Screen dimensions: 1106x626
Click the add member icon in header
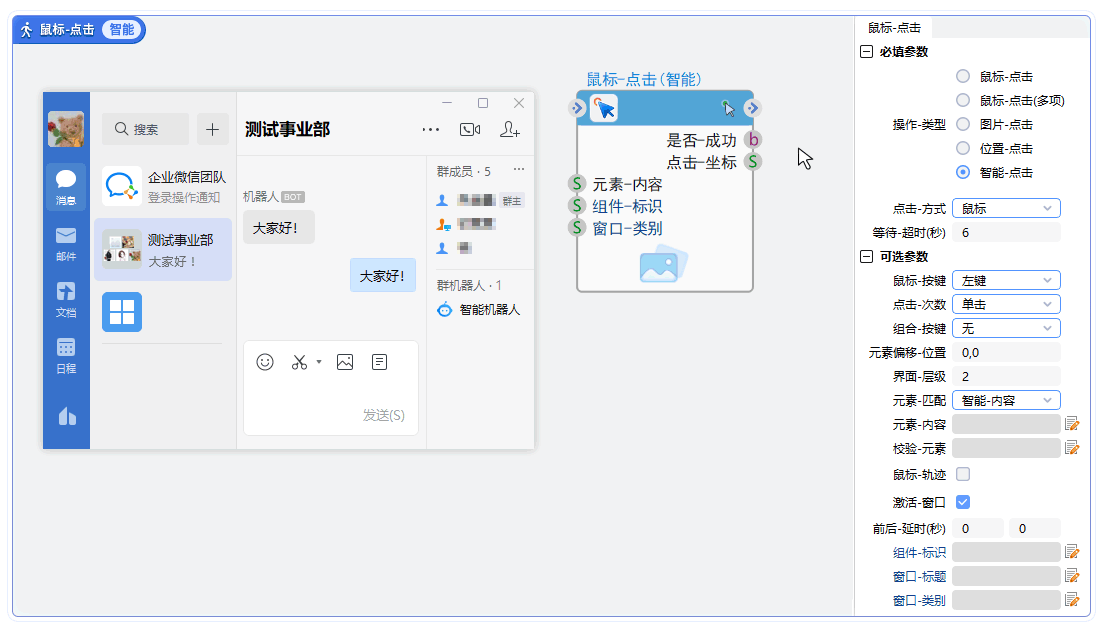510,129
